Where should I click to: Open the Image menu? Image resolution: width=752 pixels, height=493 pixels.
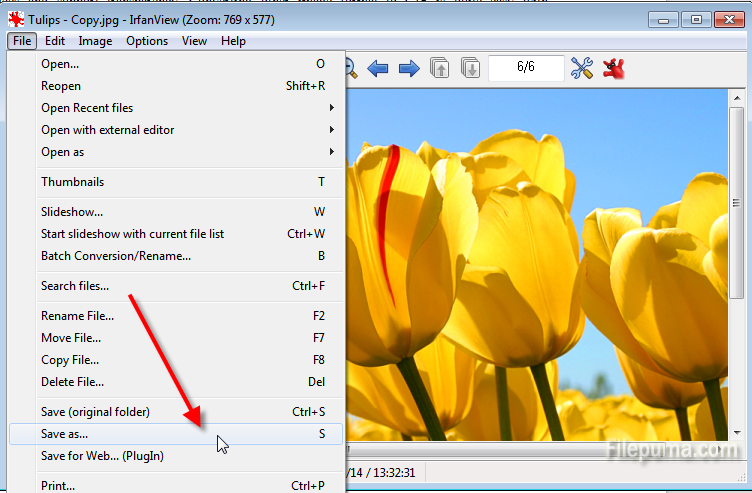coord(95,41)
